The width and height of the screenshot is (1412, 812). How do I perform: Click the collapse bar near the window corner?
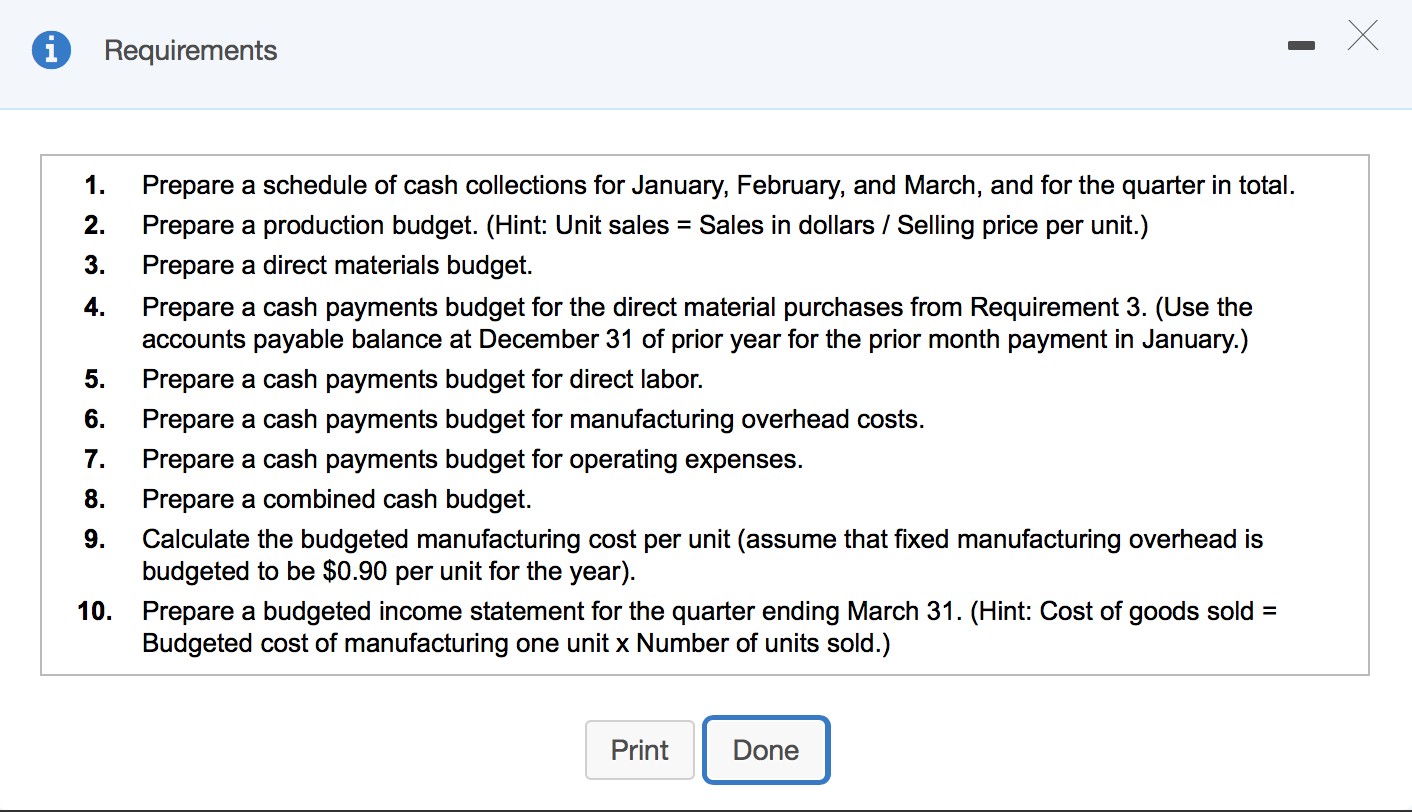point(1301,44)
